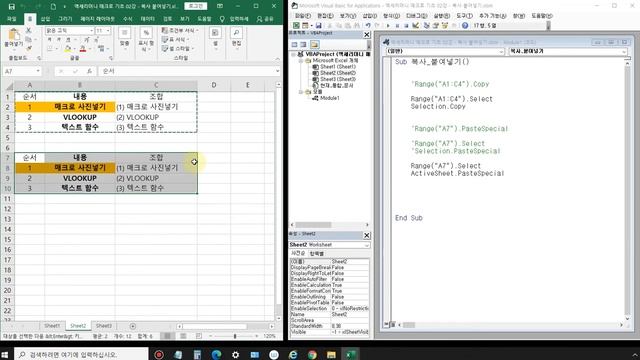640x360 pixels.
Task: Click the Cut scissors icon in Excel ribbon
Action: 29,31
